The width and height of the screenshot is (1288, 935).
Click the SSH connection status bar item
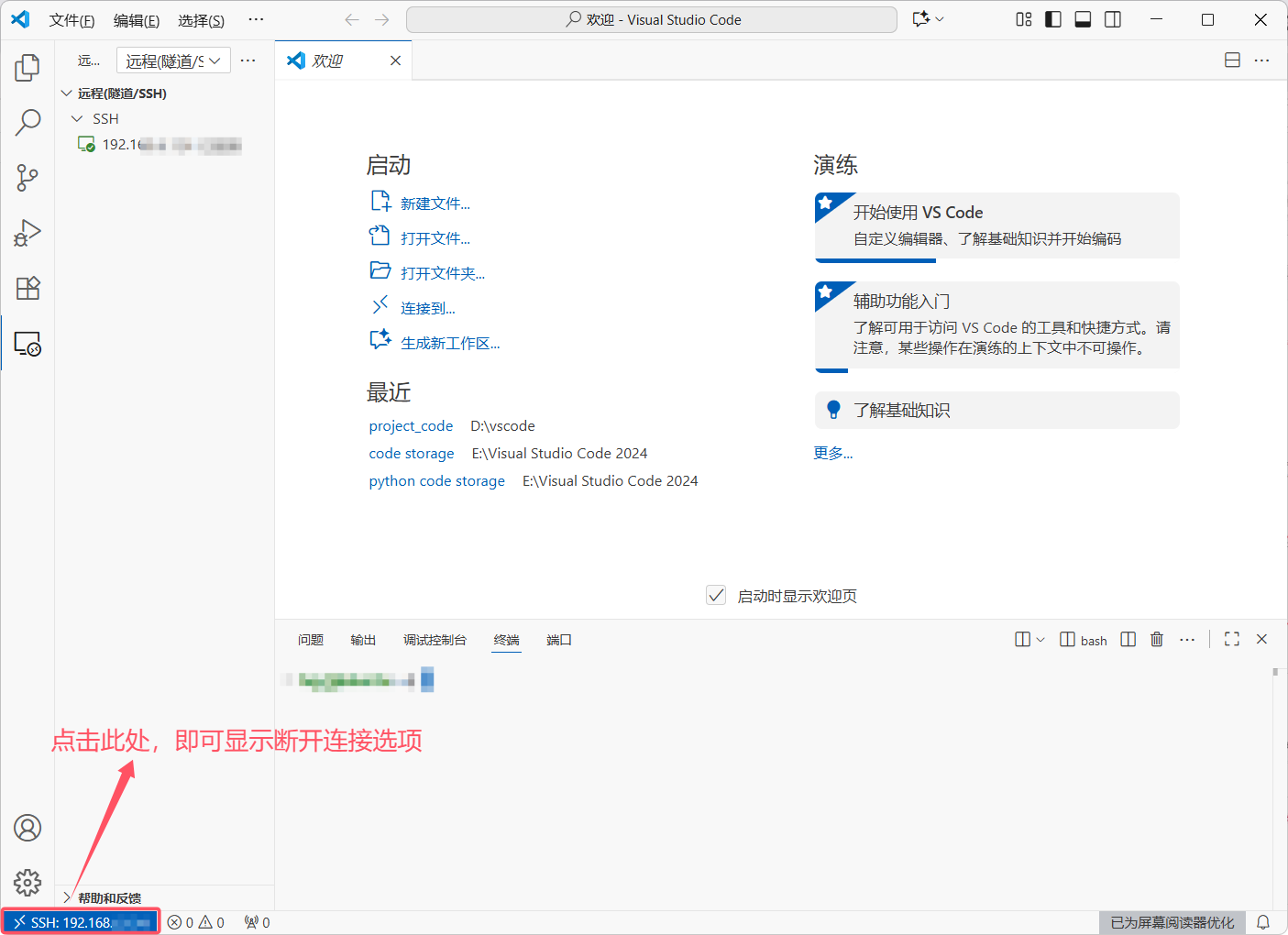point(80,921)
